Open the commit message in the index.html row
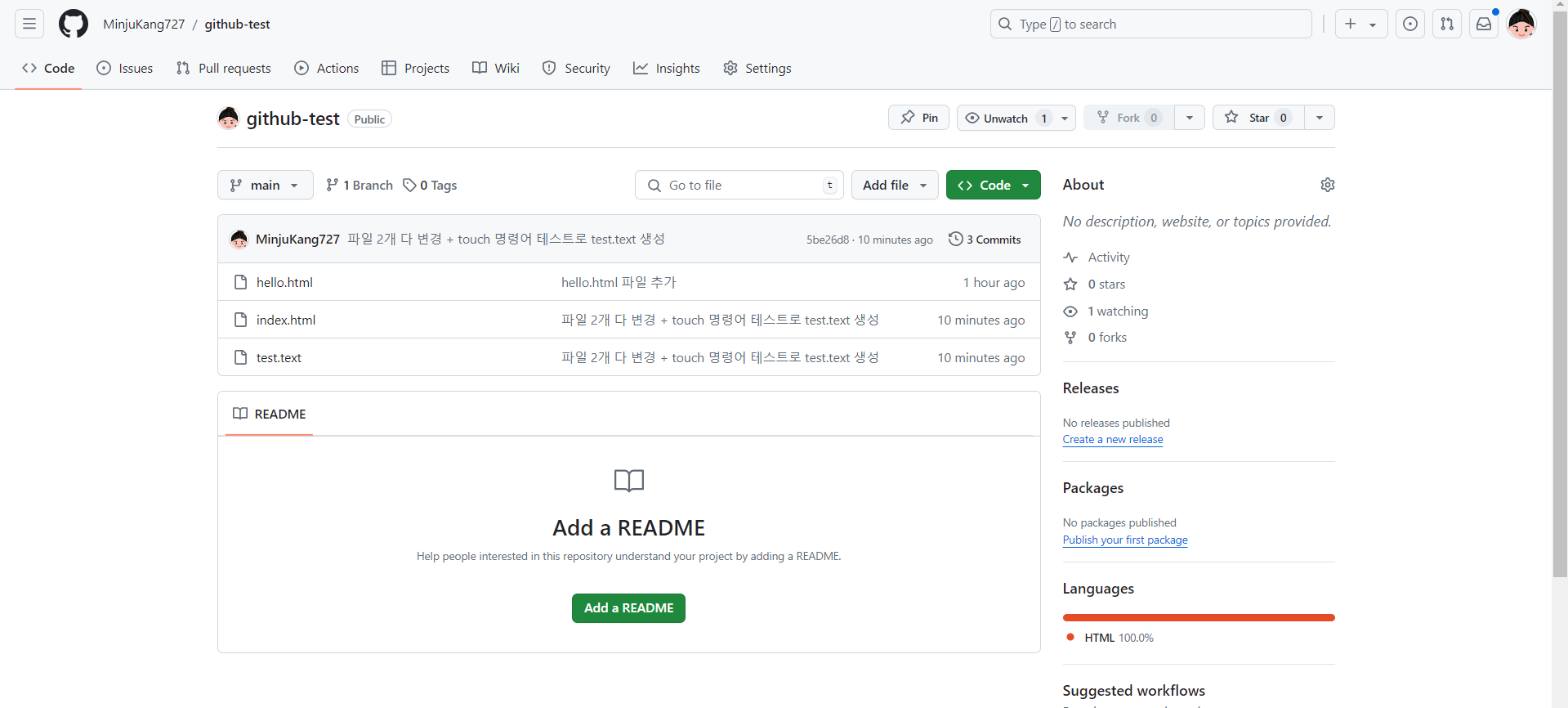Screen dimensions: 1568x708 coord(720,320)
